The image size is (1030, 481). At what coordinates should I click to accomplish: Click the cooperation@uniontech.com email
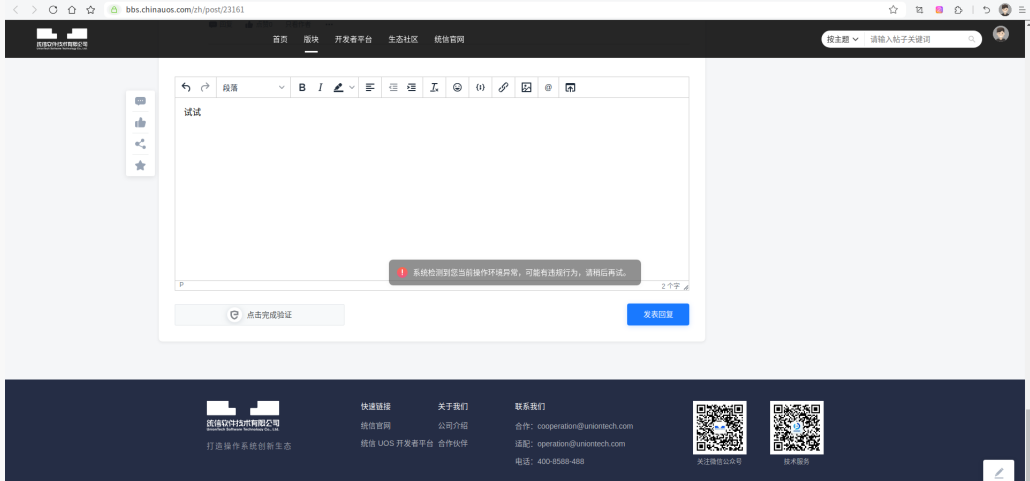(585, 426)
